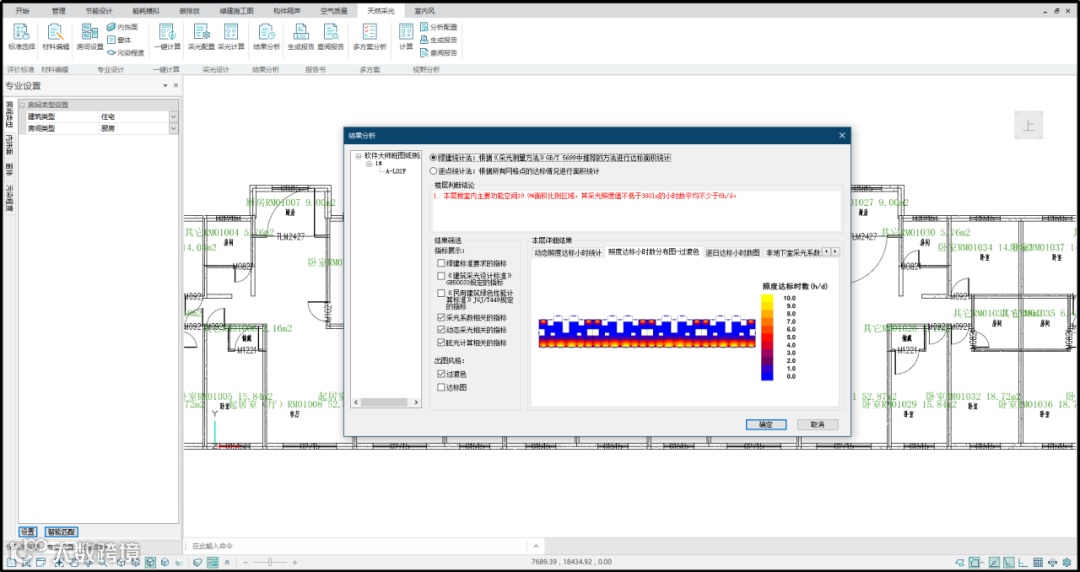1080x572 pixels.
Task: Click 查阅报告 in the 报告书 group
Action: pyautogui.click(x=331, y=37)
